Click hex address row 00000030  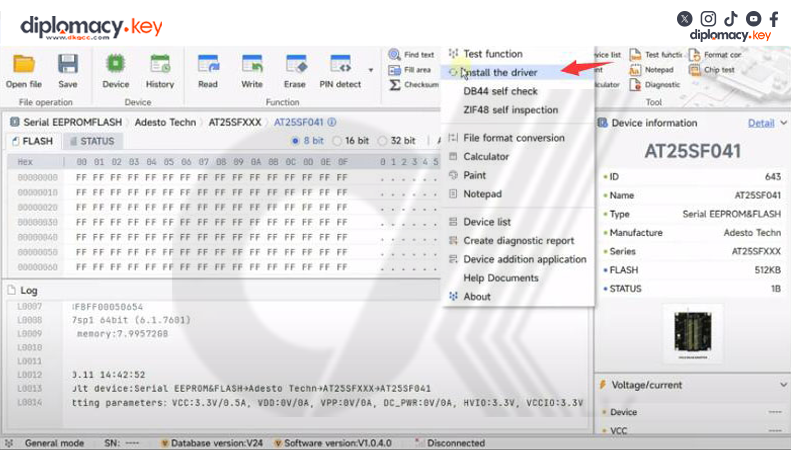38,222
